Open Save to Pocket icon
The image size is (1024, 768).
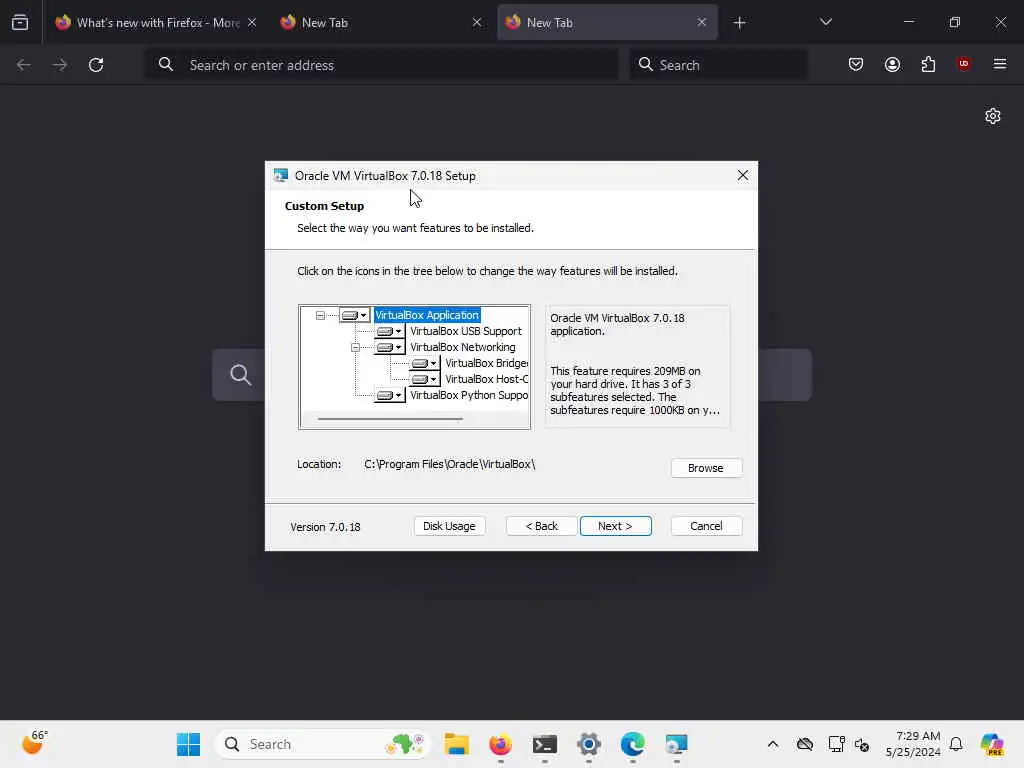coord(856,64)
